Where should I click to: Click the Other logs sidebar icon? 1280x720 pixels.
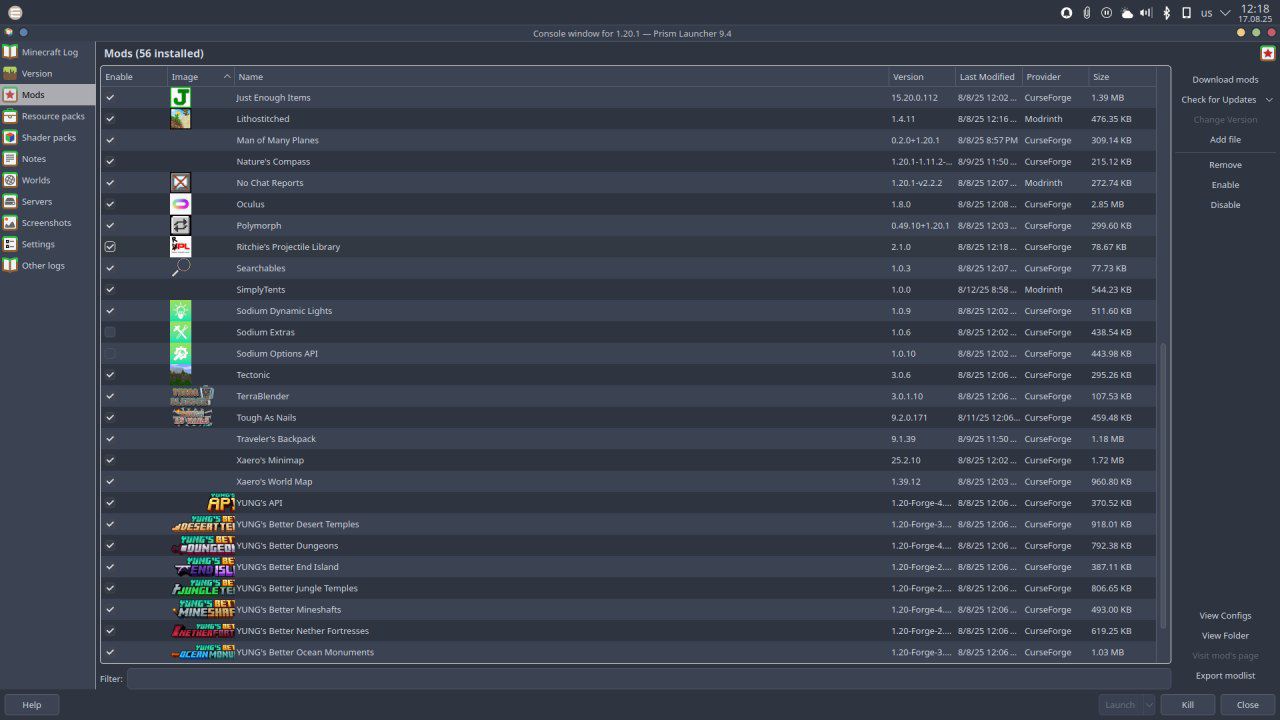[10, 265]
